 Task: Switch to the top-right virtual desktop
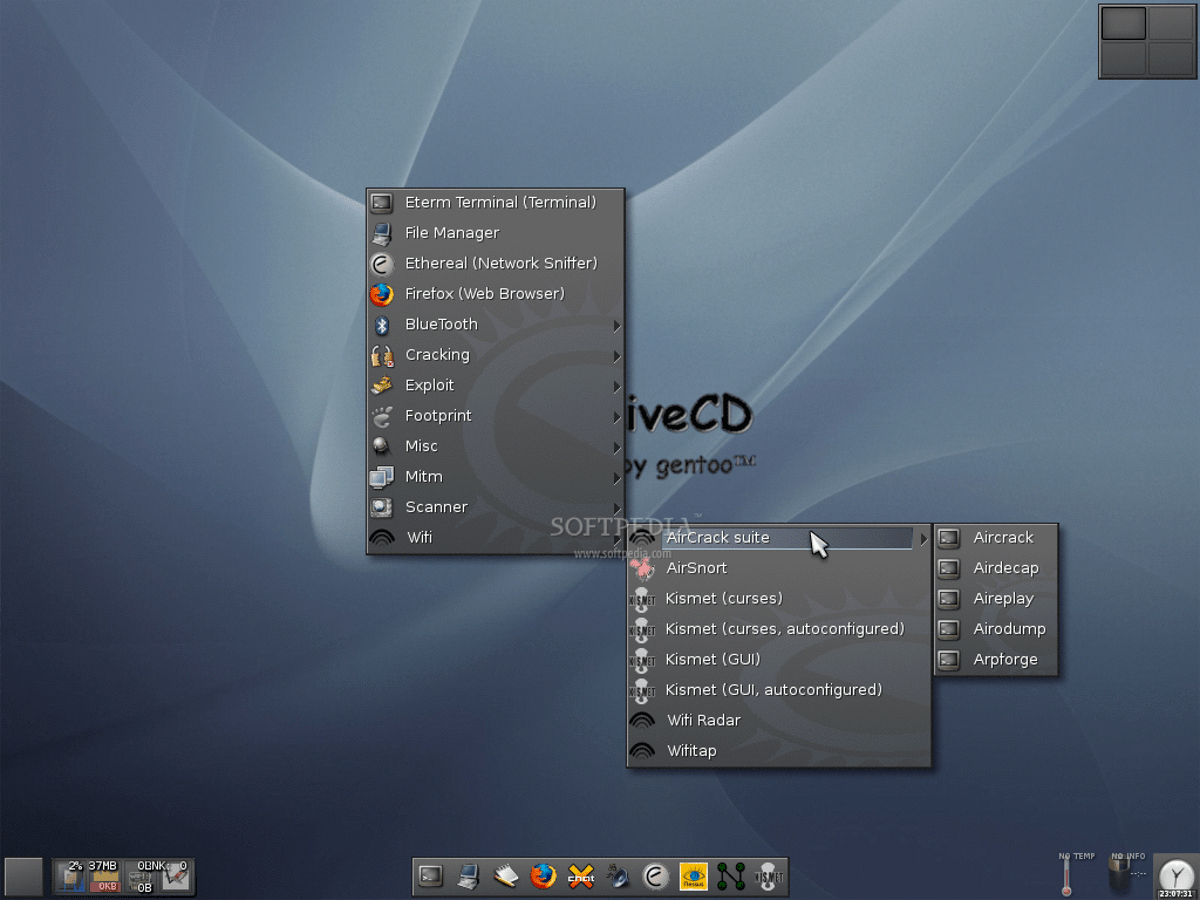click(x=1171, y=24)
